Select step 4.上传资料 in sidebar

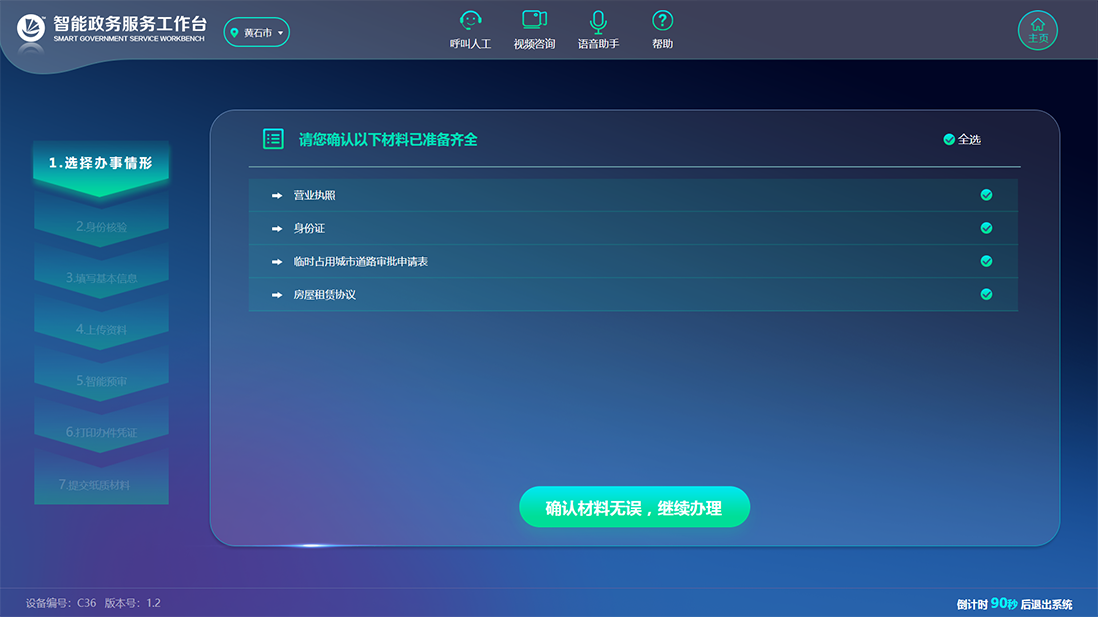coord(101,330)
